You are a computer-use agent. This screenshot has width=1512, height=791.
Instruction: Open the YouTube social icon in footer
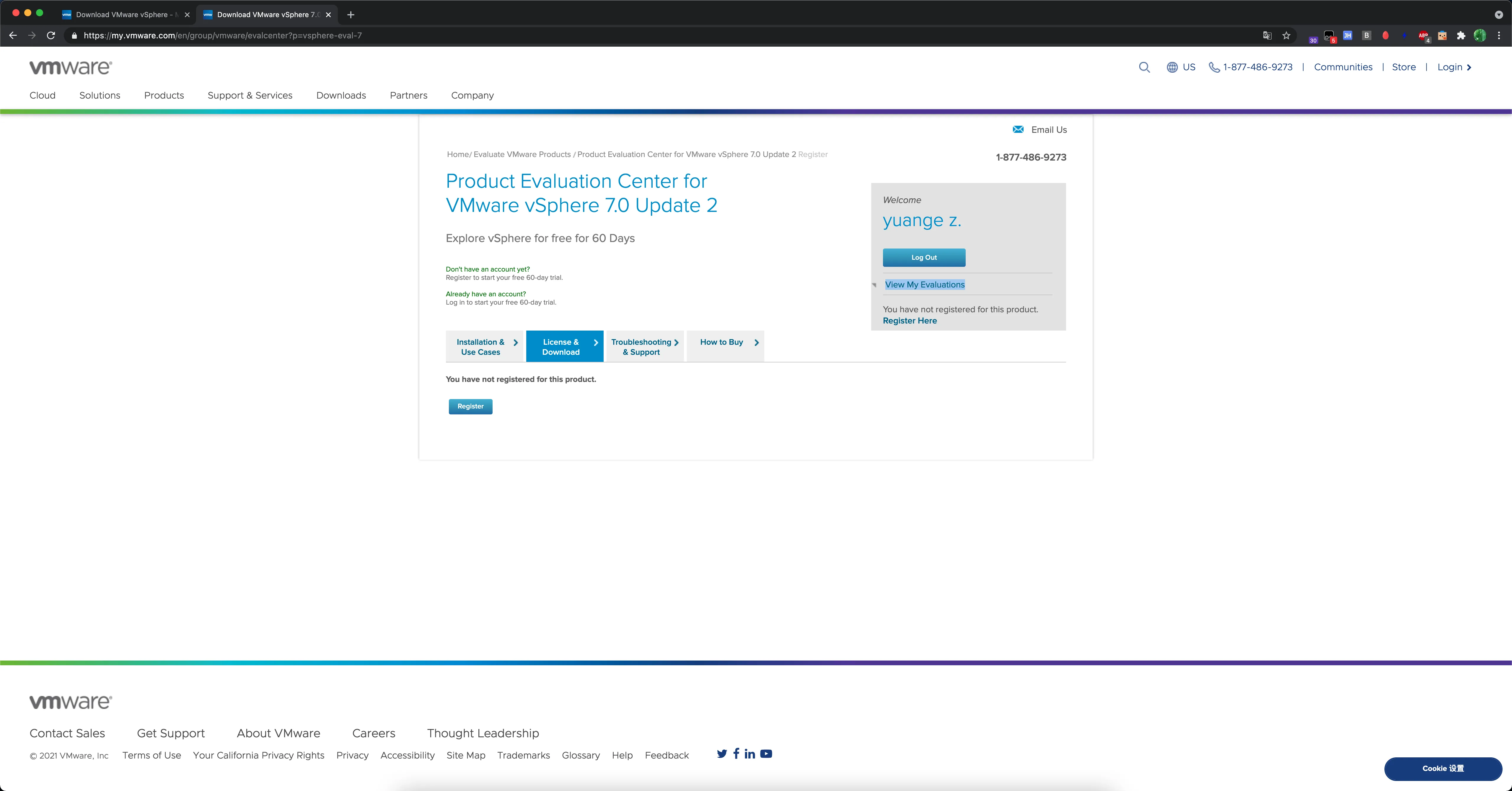[x=766, y=754]
